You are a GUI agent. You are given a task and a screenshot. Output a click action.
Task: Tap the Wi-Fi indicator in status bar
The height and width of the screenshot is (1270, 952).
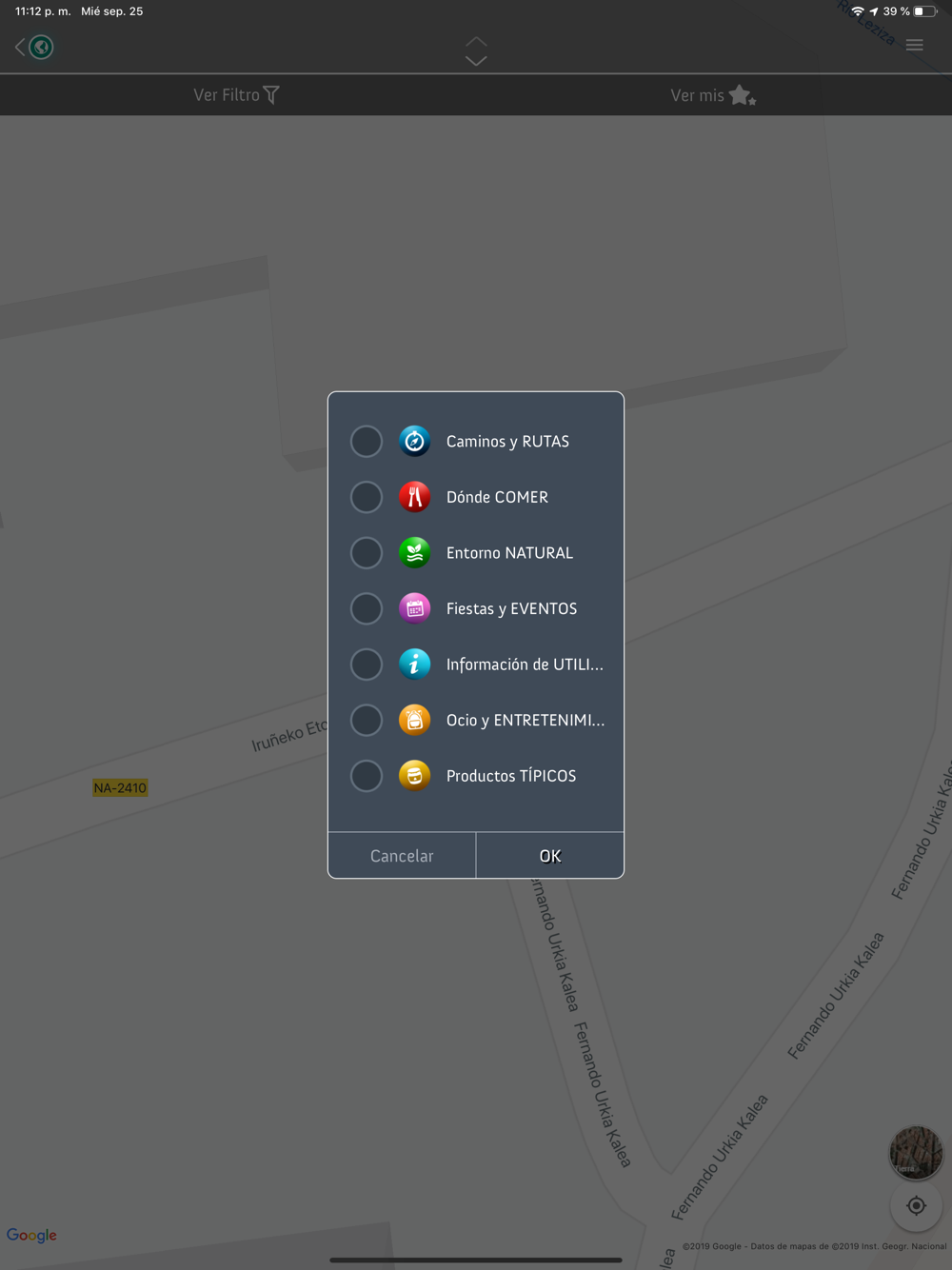[x=858, y=11]
